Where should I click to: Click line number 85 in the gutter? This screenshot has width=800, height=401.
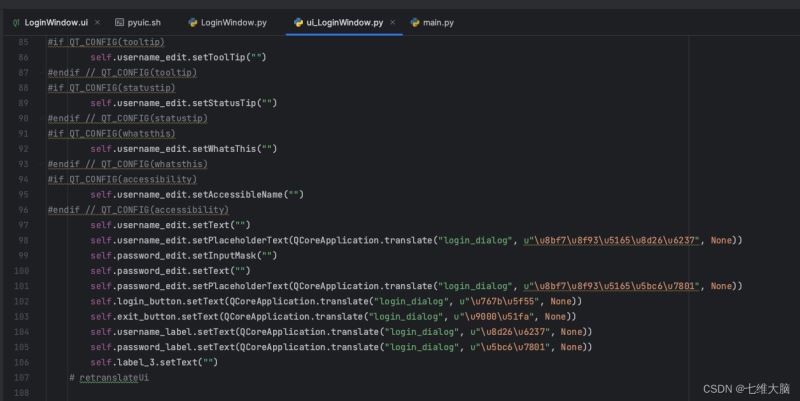tap(23, 42)
